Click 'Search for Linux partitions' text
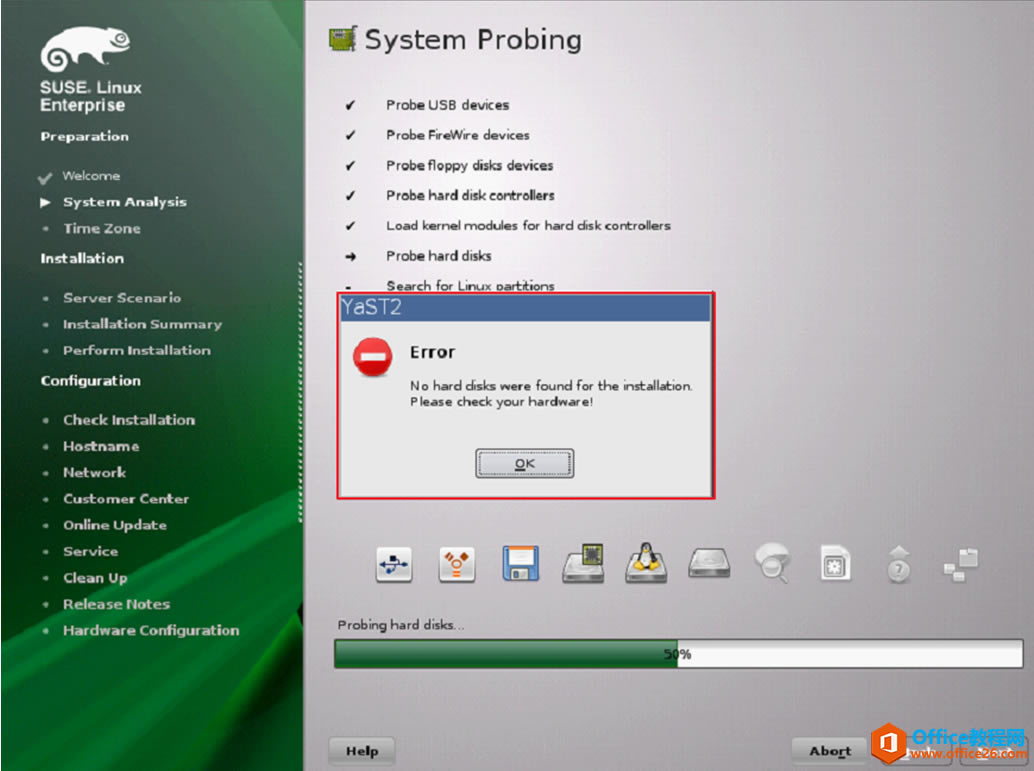The image size is (1034, 771). [470, 286]
